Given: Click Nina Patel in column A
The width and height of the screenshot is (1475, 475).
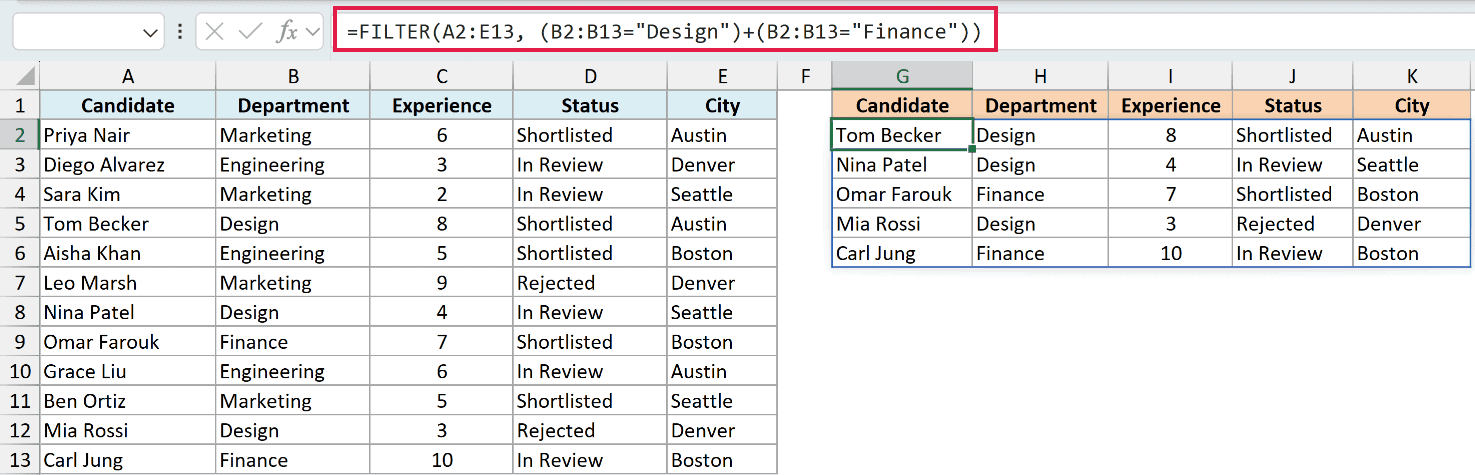Looking at the screenshot, I should 127,312.
